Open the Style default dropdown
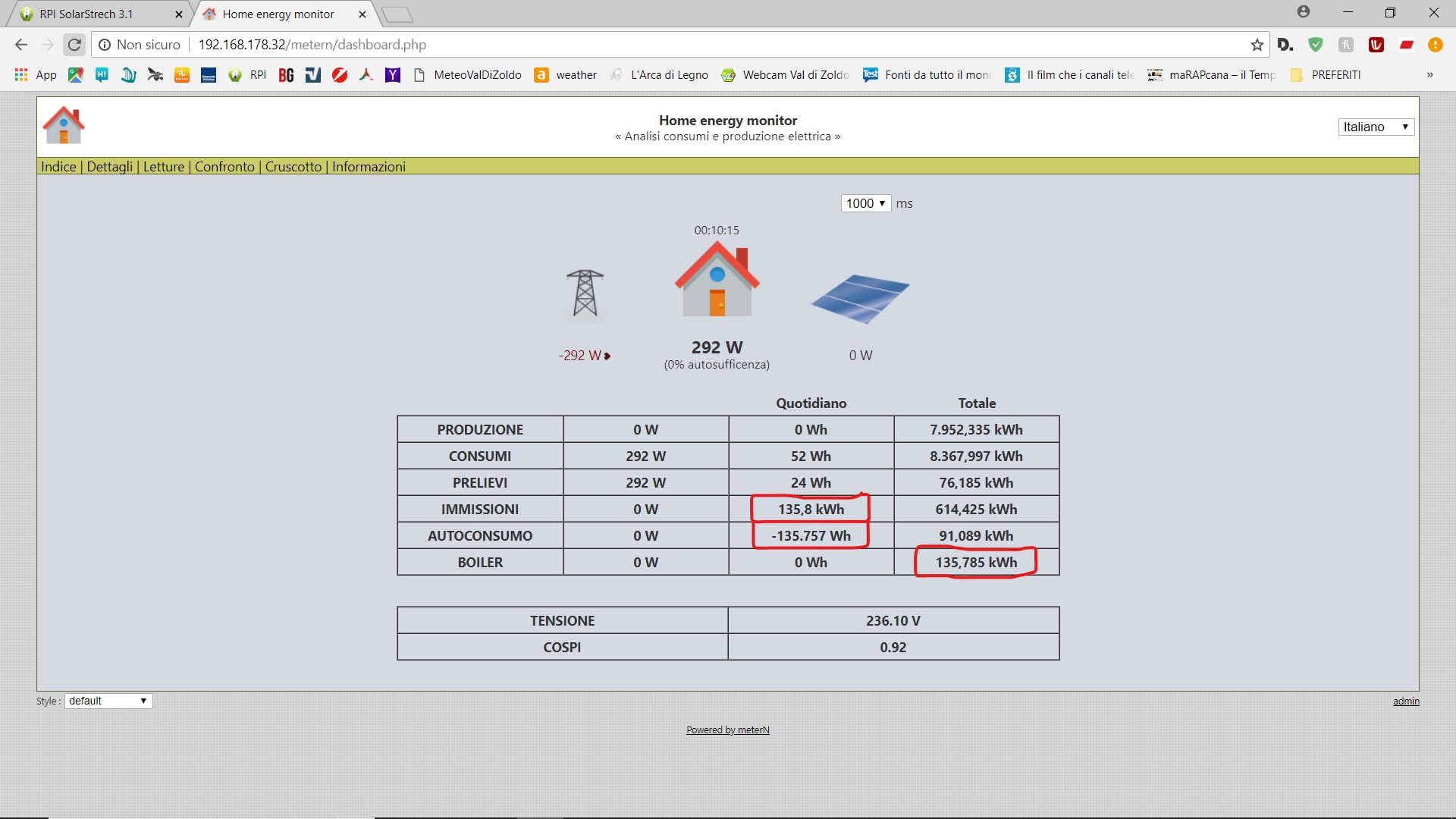Image resolution: width=1456 pixels, height=819 pixels. (108, 701)
